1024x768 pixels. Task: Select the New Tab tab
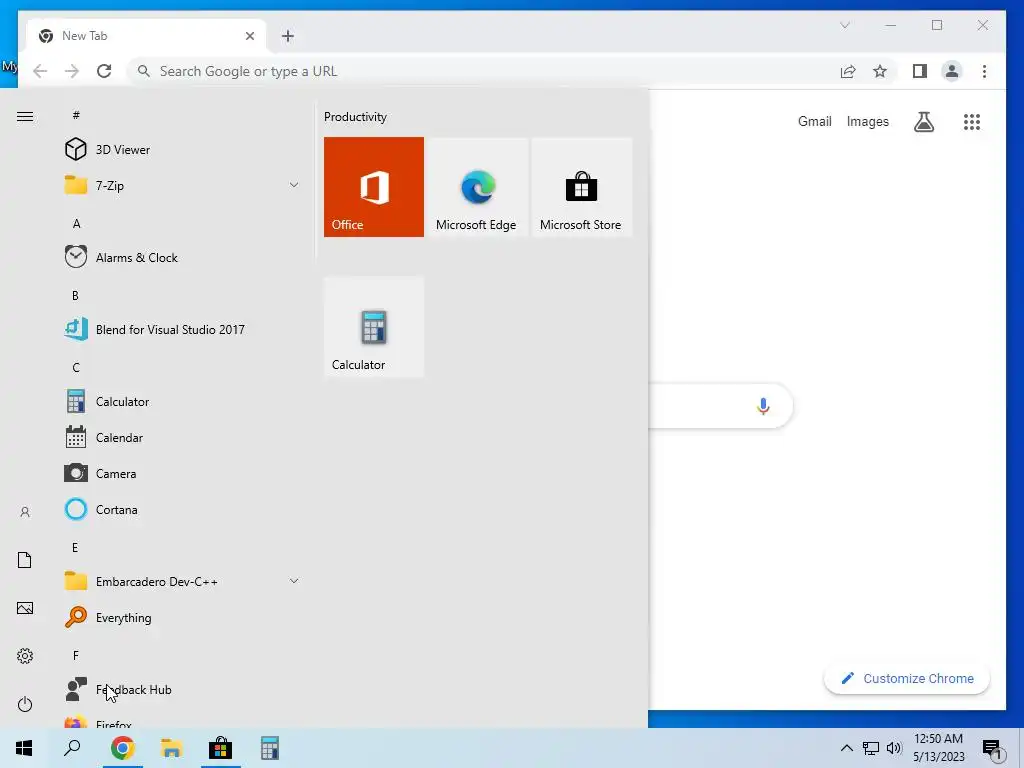(146, 36)
